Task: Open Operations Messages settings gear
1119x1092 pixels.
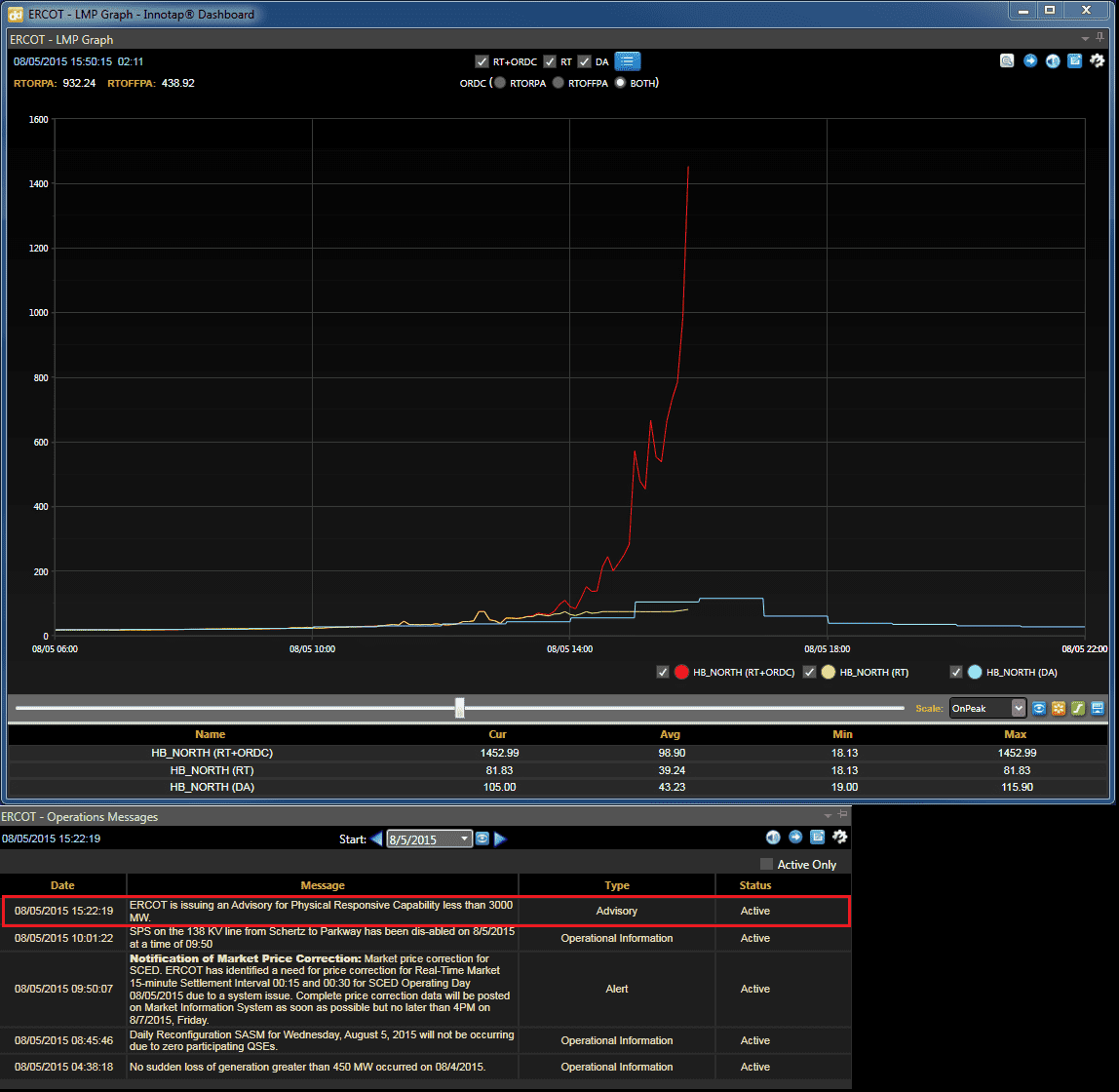Action: [x=840, y=838]
